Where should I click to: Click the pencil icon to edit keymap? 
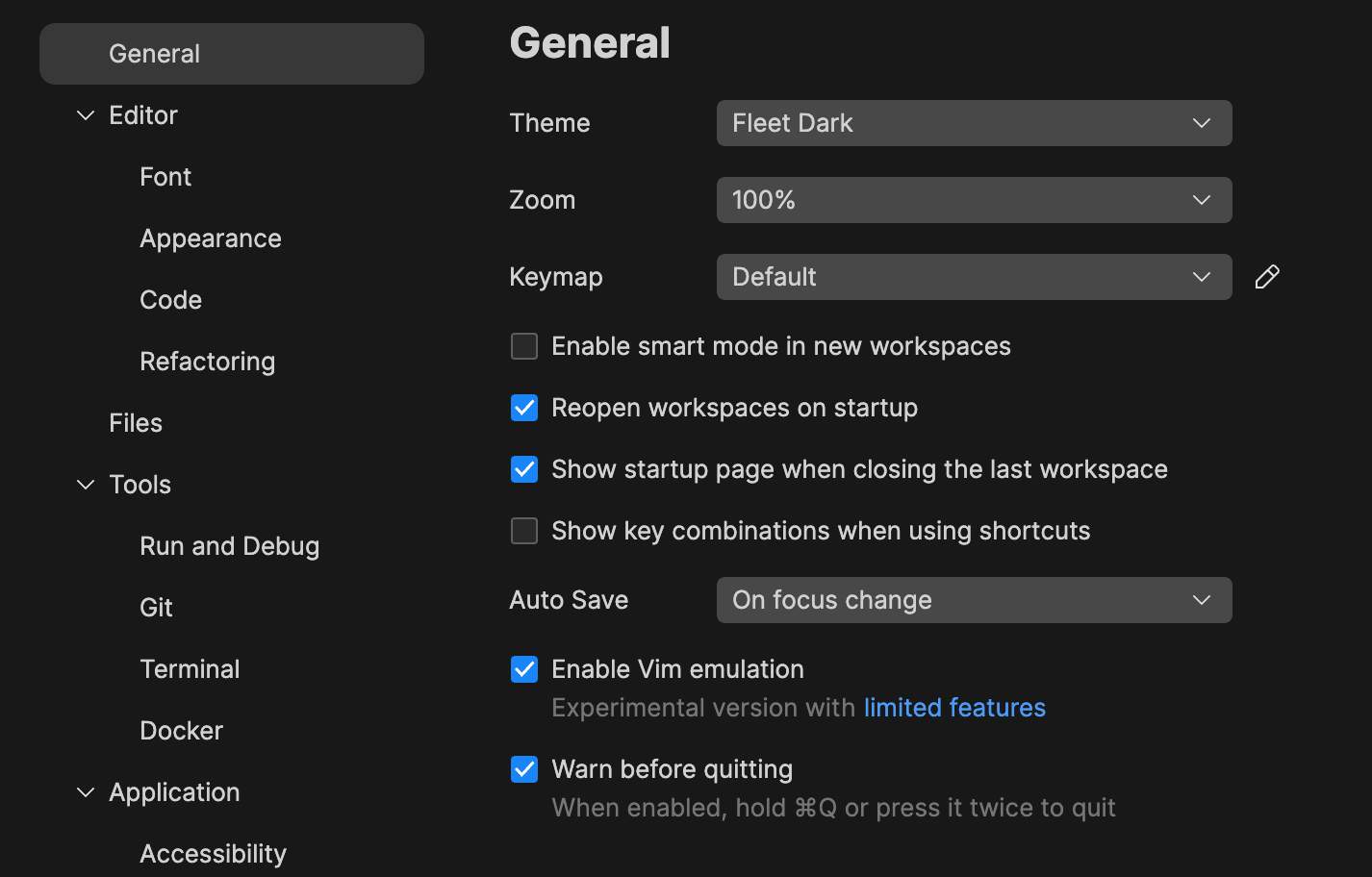pos(1267,277)
